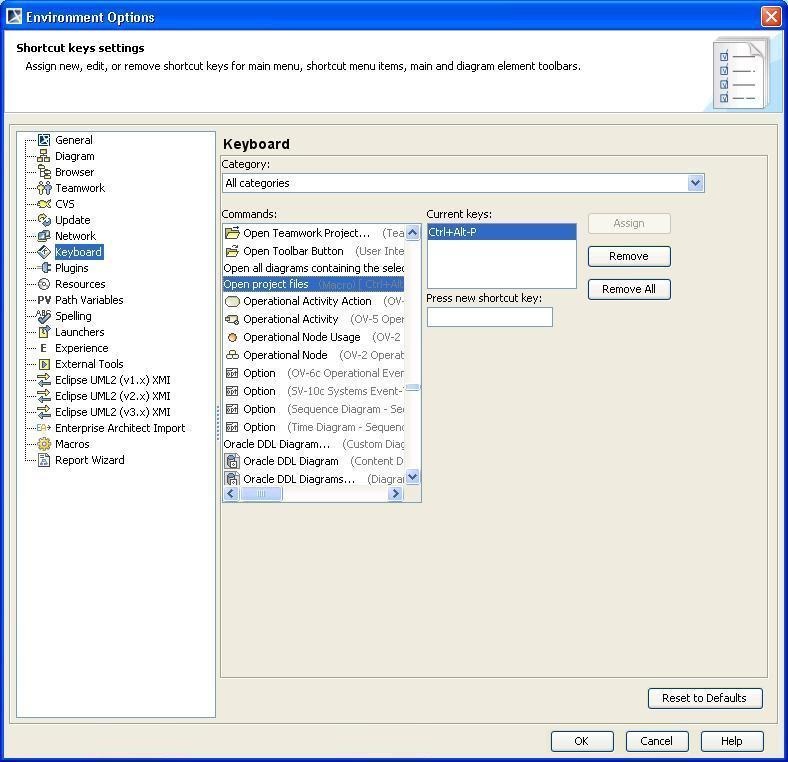This screenshot has height=762, width=788.
Task: Click the Operational Activity Action icon
Action: (x=232, y=302)
